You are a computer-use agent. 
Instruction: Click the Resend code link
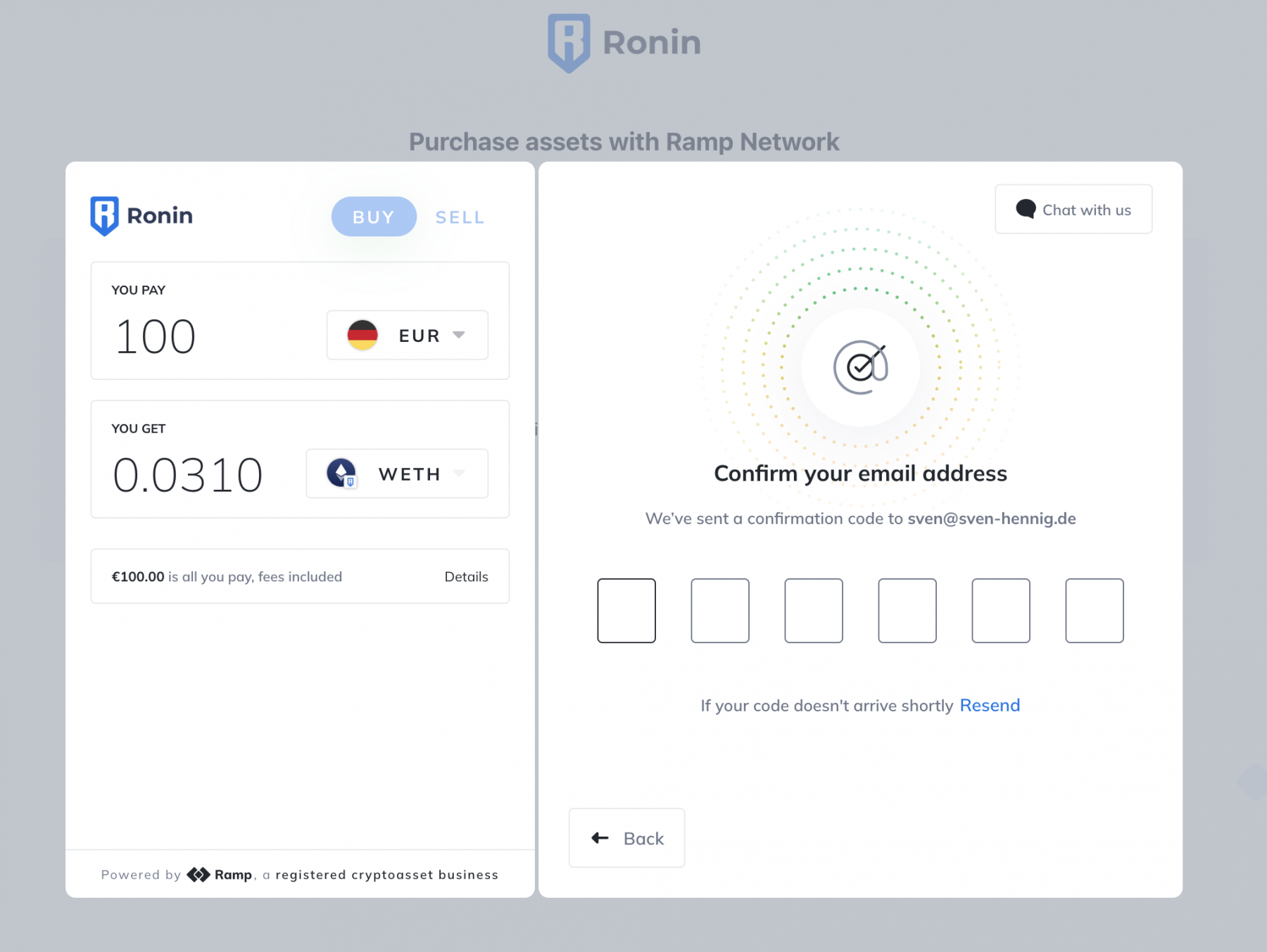point(990,705)
